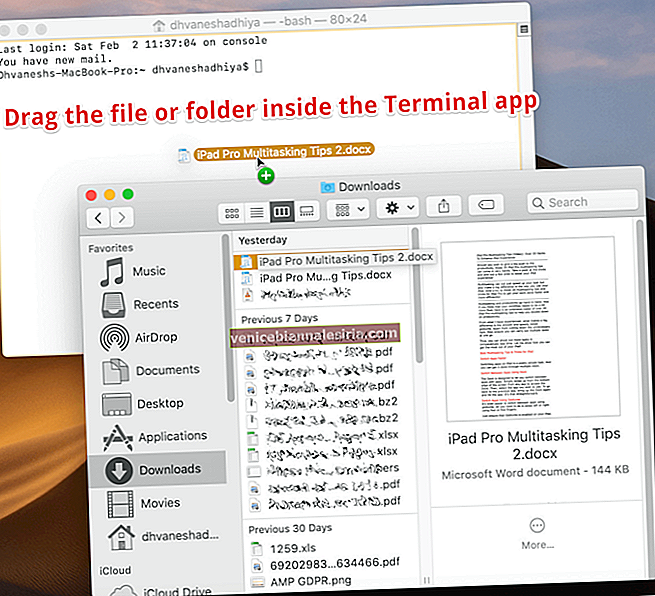This screenshot has height=596, width=655.
Task: Switch Finder to column view
Action: pyautogui.click(x=282, y=212)
